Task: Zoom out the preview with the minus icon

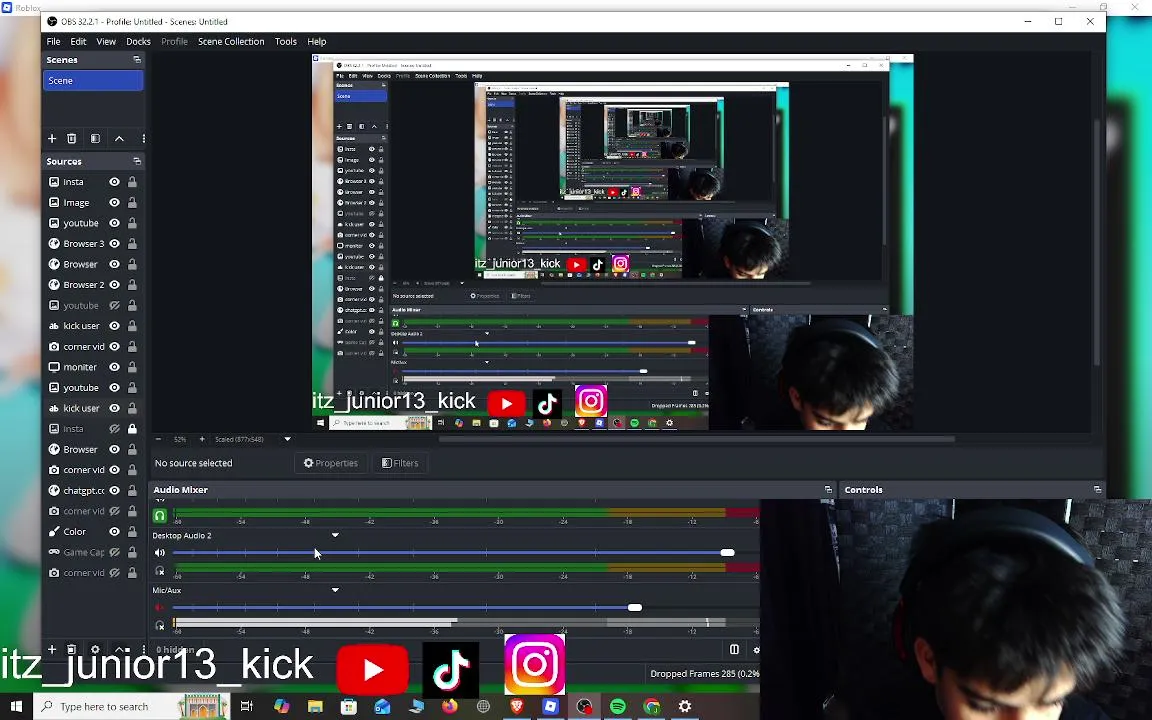Action: (158, 439)
